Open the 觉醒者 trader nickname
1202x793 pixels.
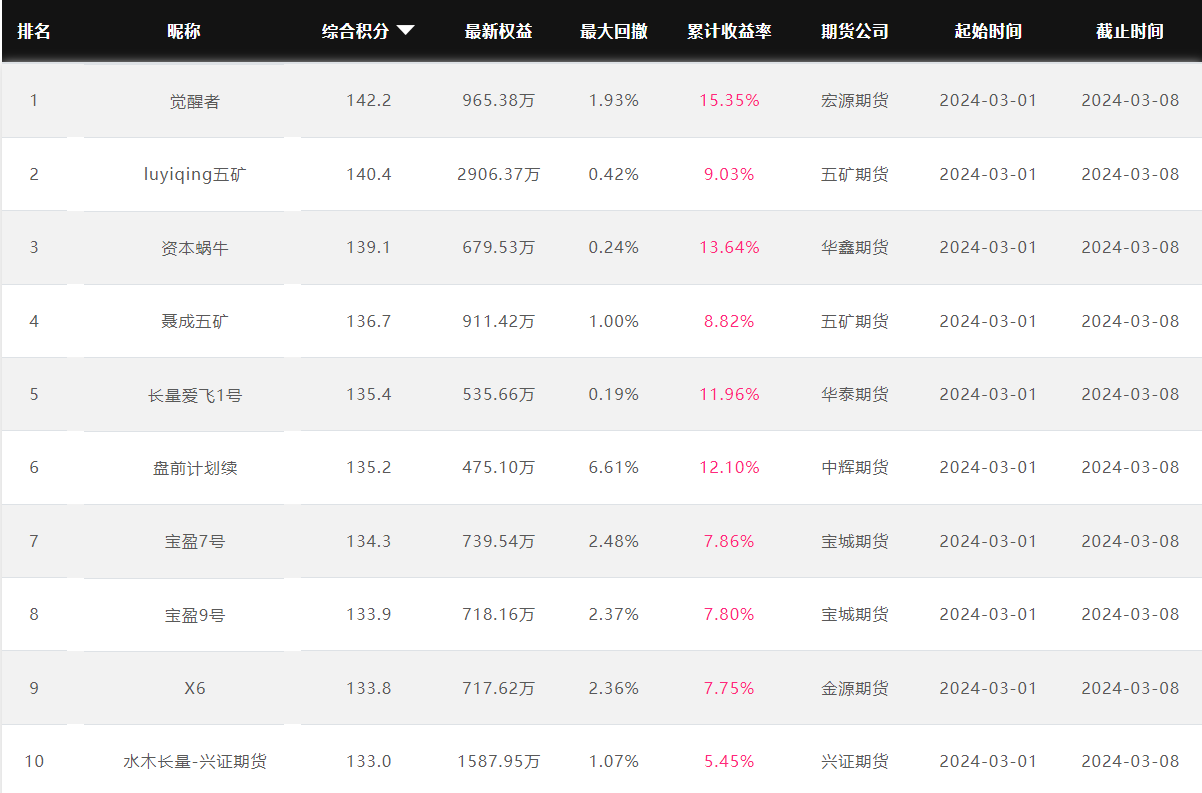click(195, 101)
